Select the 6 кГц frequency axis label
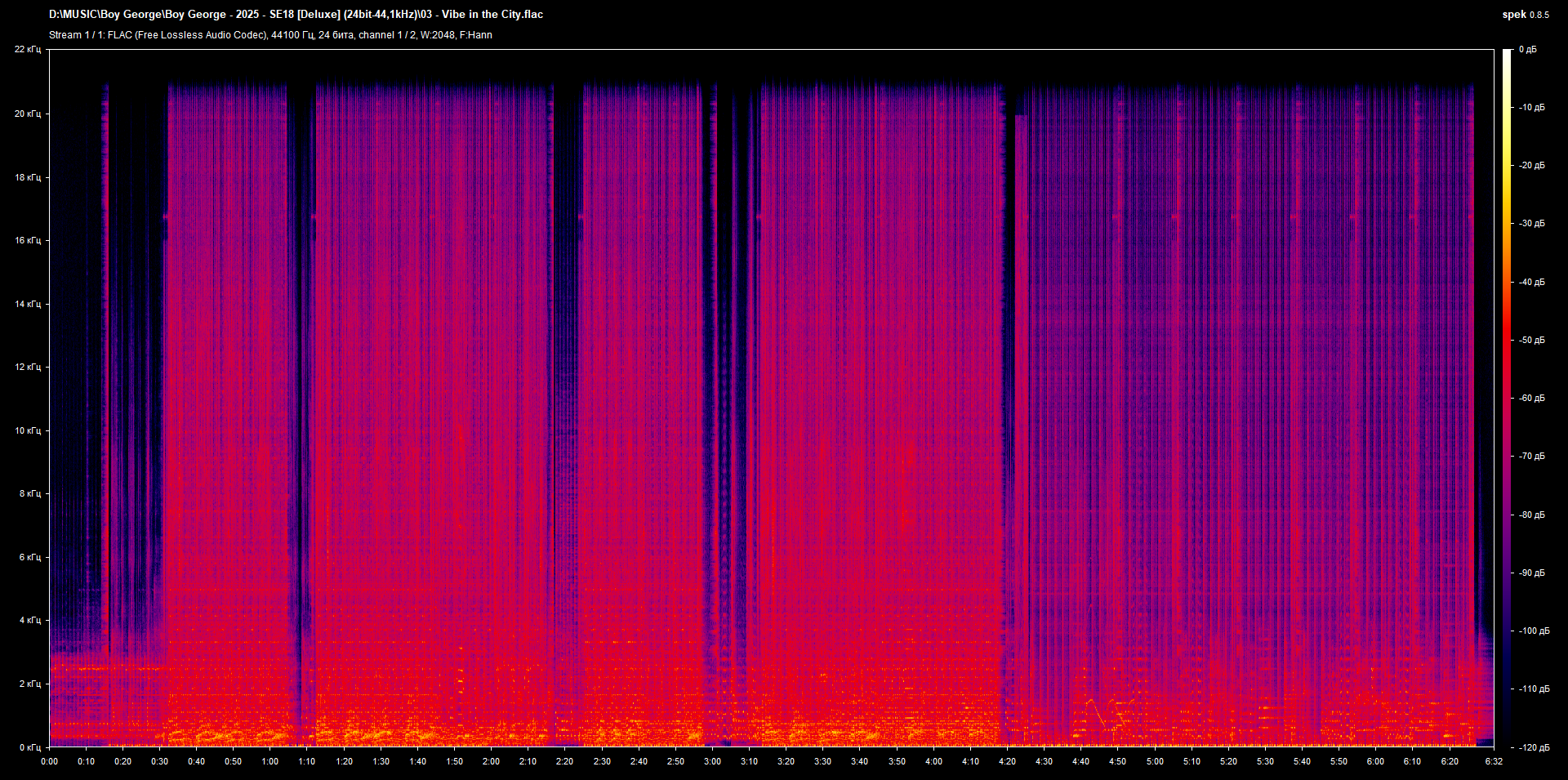This screenshot has height=780, width=1568. (30, 557)
